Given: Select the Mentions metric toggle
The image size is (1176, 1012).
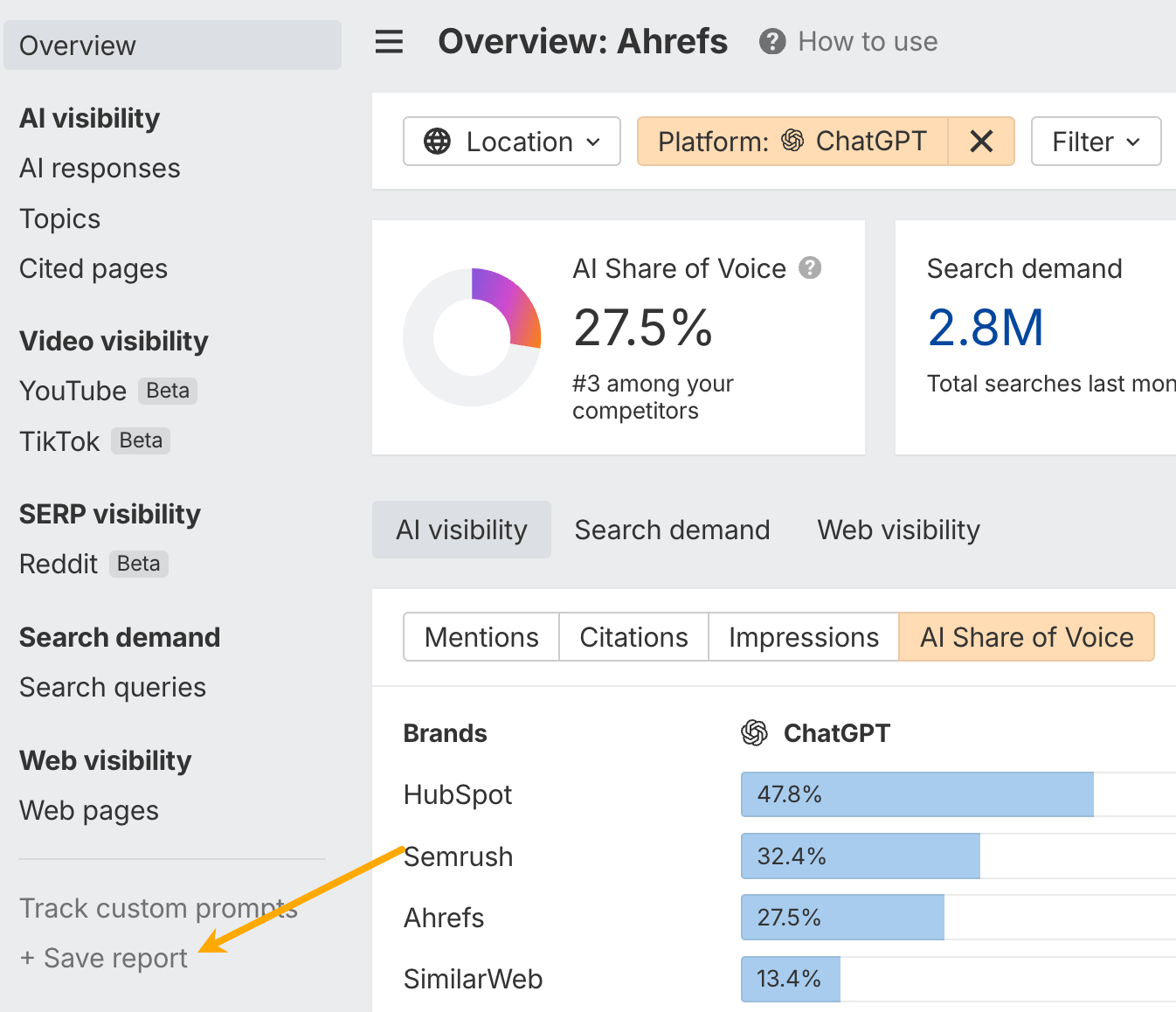Looking at the screenshot, I should tap(481, 637).
